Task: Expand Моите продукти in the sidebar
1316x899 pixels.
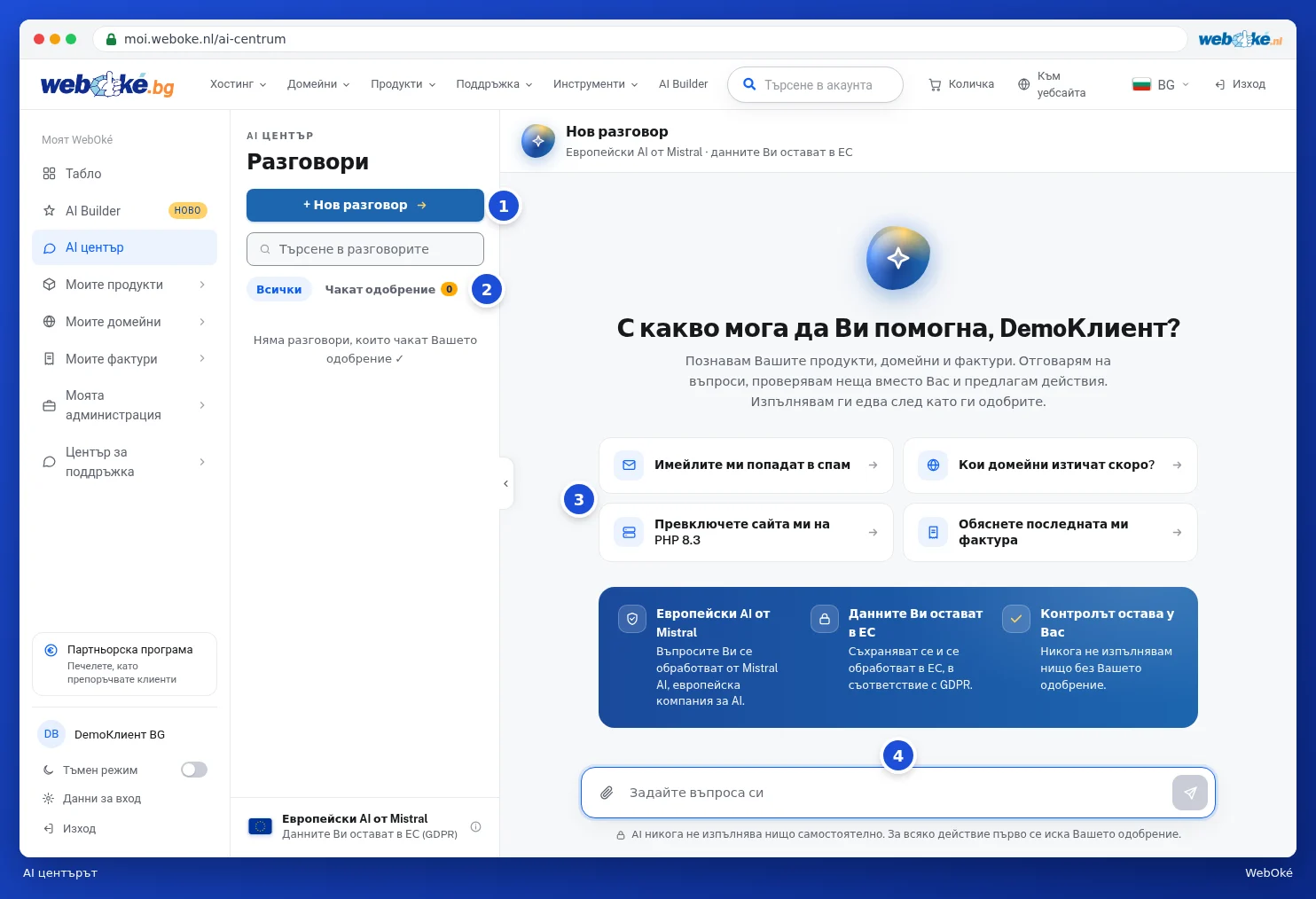Action: (124, 285)
